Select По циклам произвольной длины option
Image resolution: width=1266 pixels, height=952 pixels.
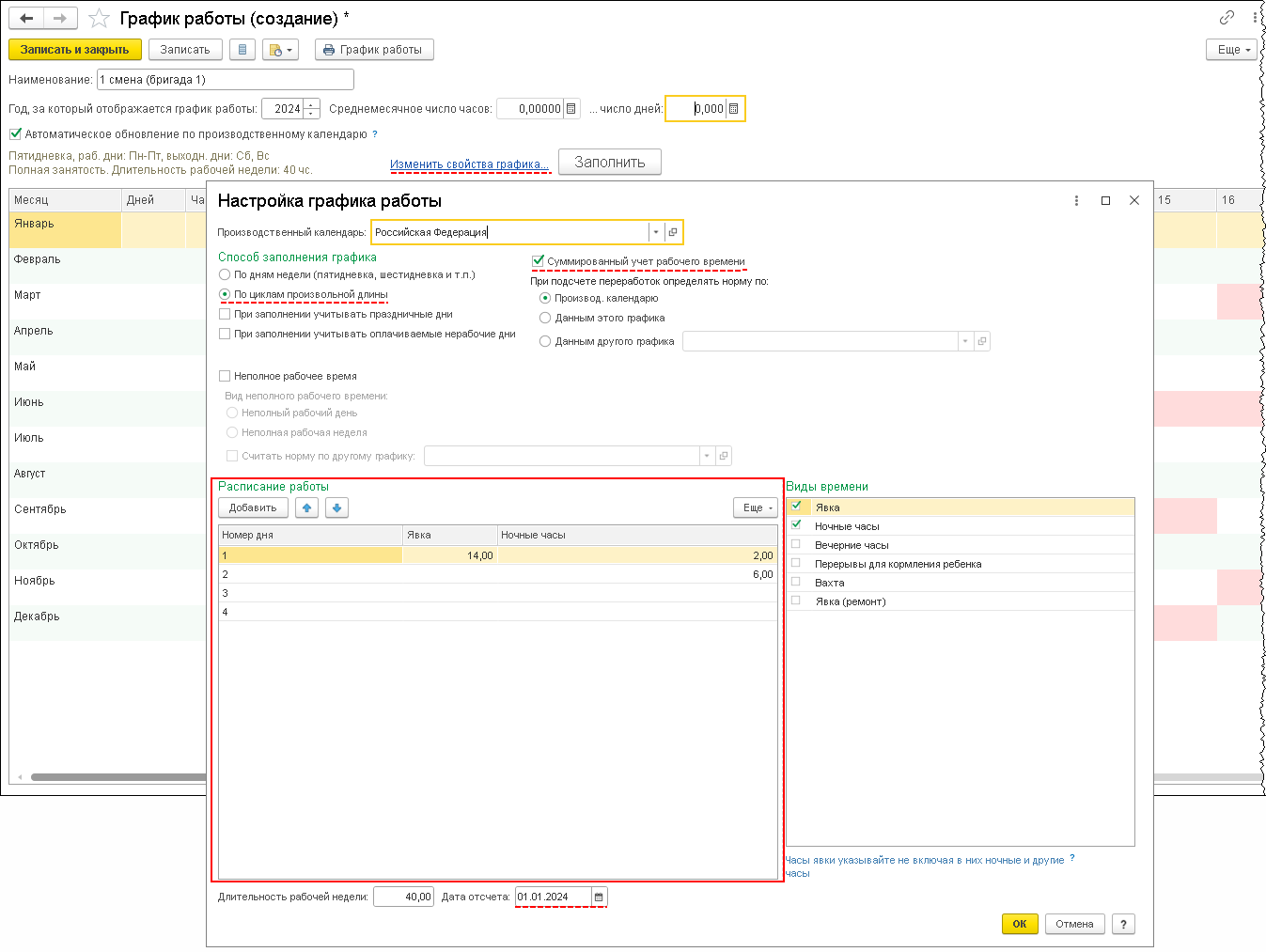pyautogui.click(x=225, y=294)
